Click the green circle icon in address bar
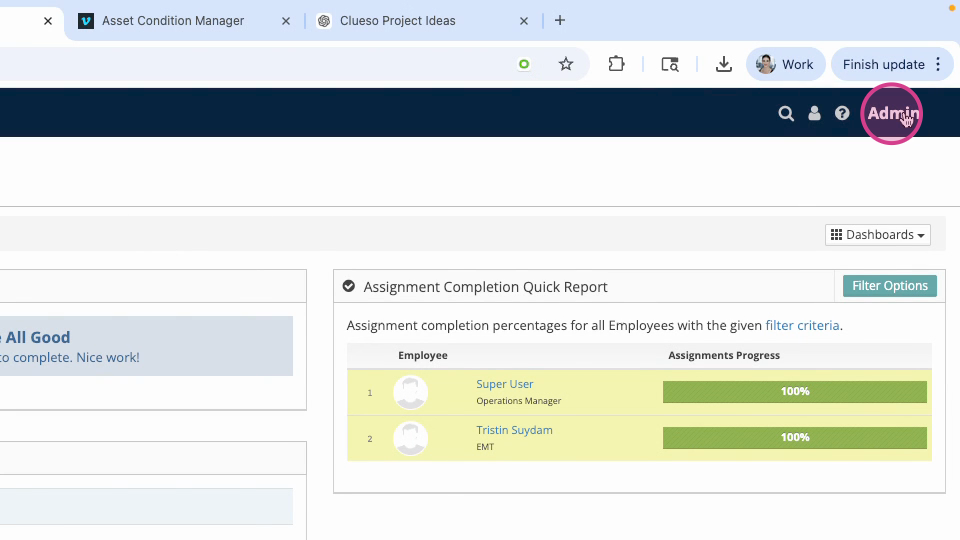The width and height of the screenshot is (960, 540). (x=524, y=64)
